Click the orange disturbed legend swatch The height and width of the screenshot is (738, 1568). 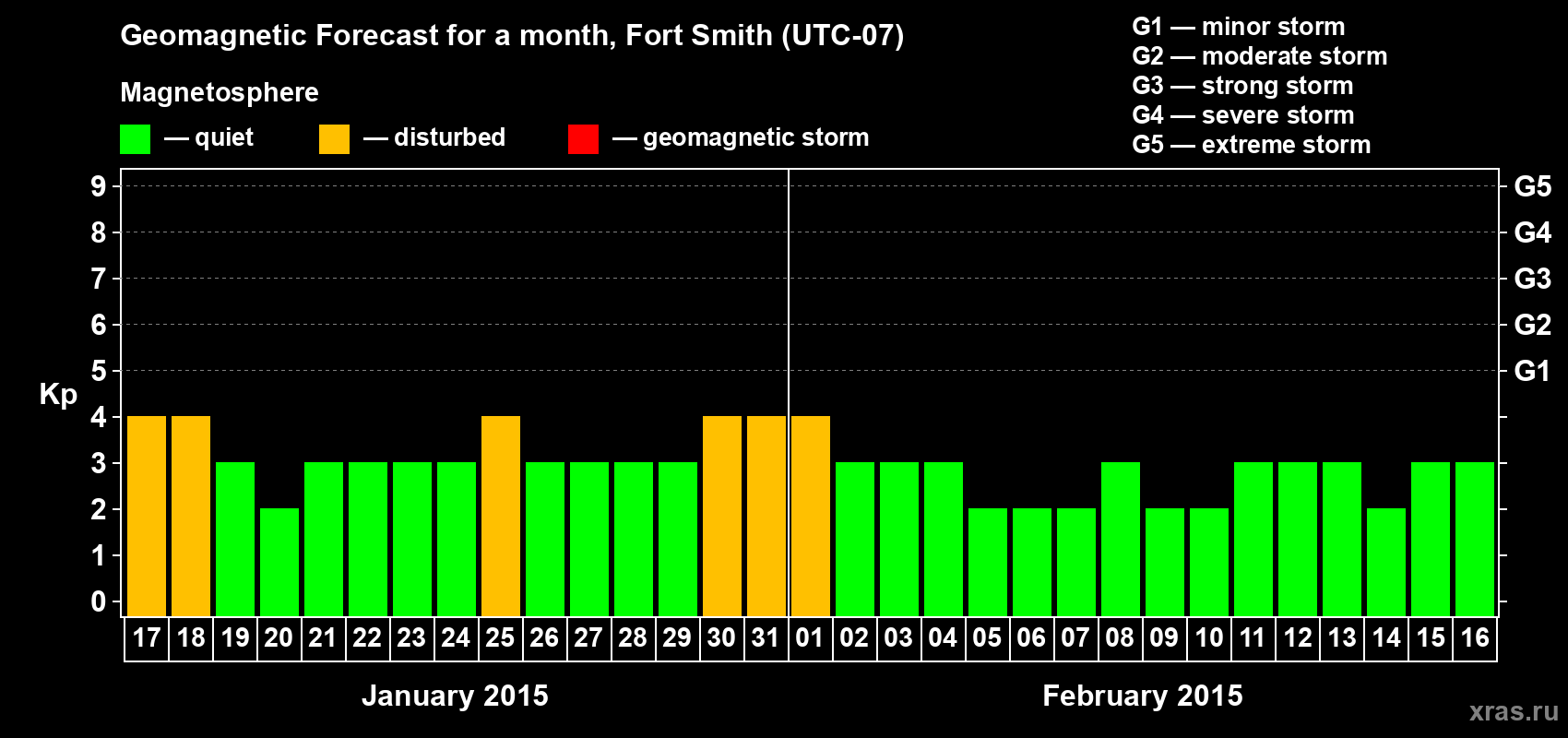[x=334, y=139]
